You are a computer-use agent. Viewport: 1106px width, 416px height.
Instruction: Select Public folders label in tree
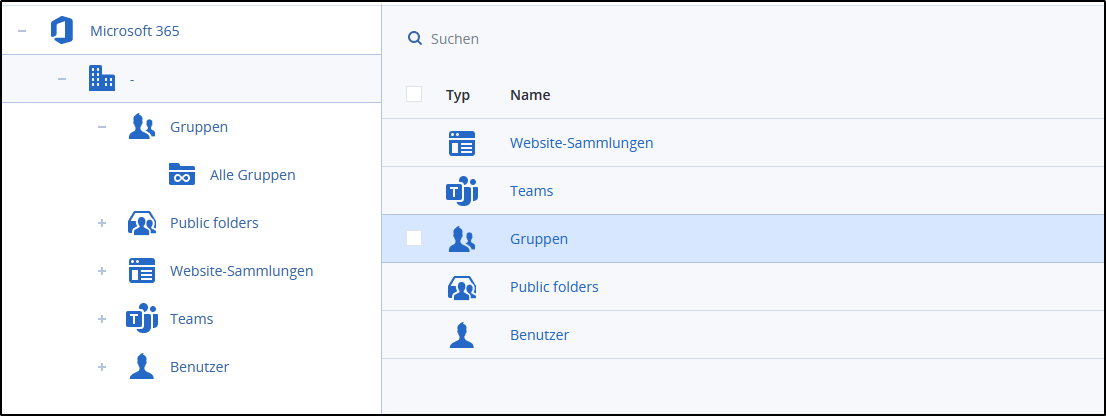click(214, 223)
